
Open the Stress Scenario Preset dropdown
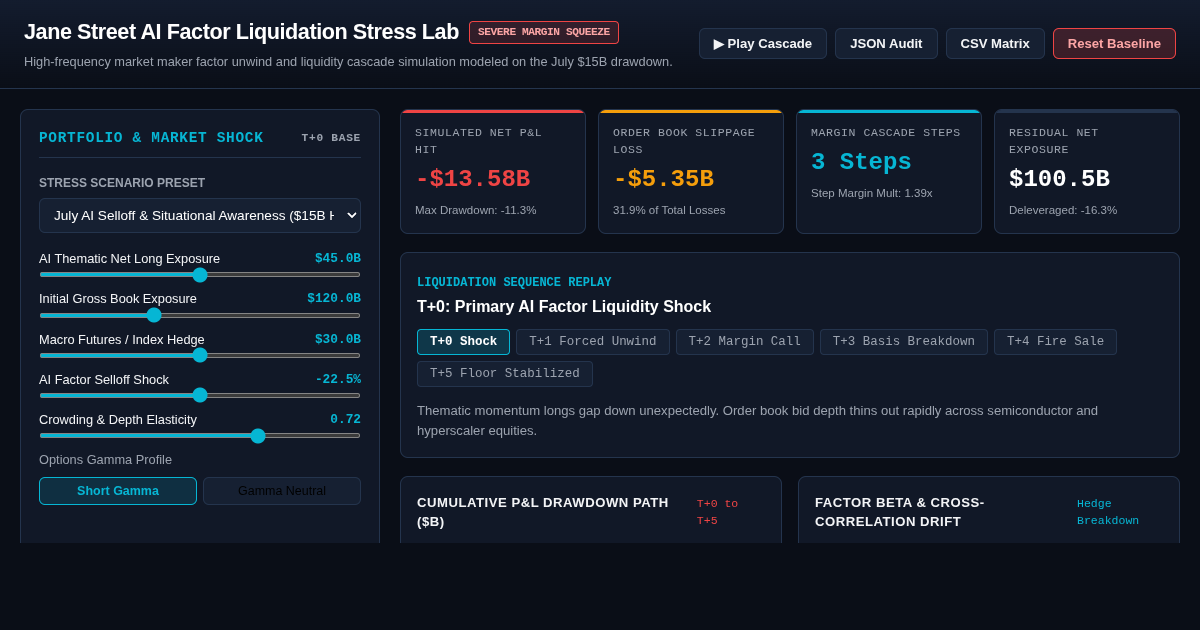[200, 215]
